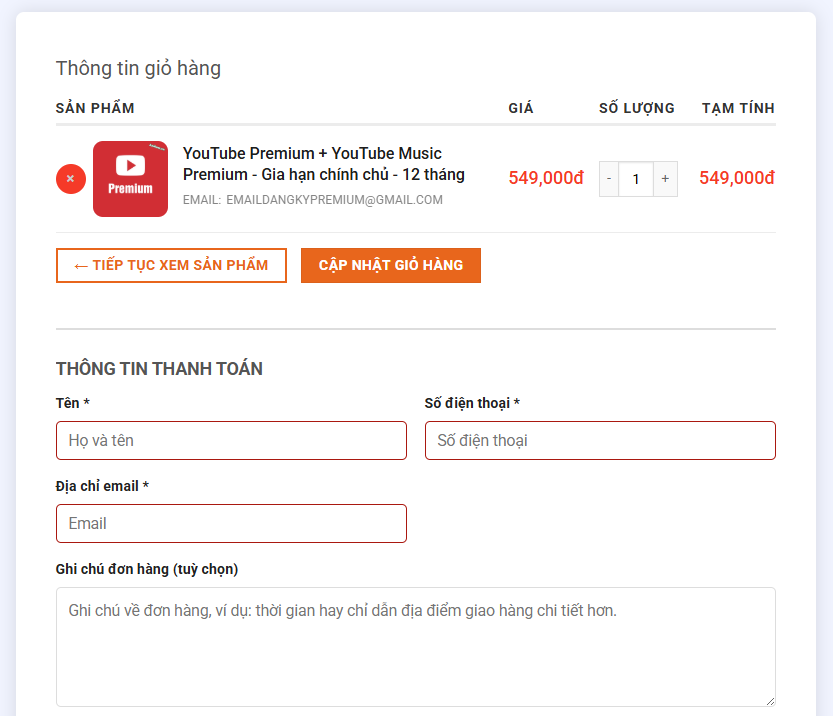Click the YouTube Premium product thumbnail

(x=130, y=179)
